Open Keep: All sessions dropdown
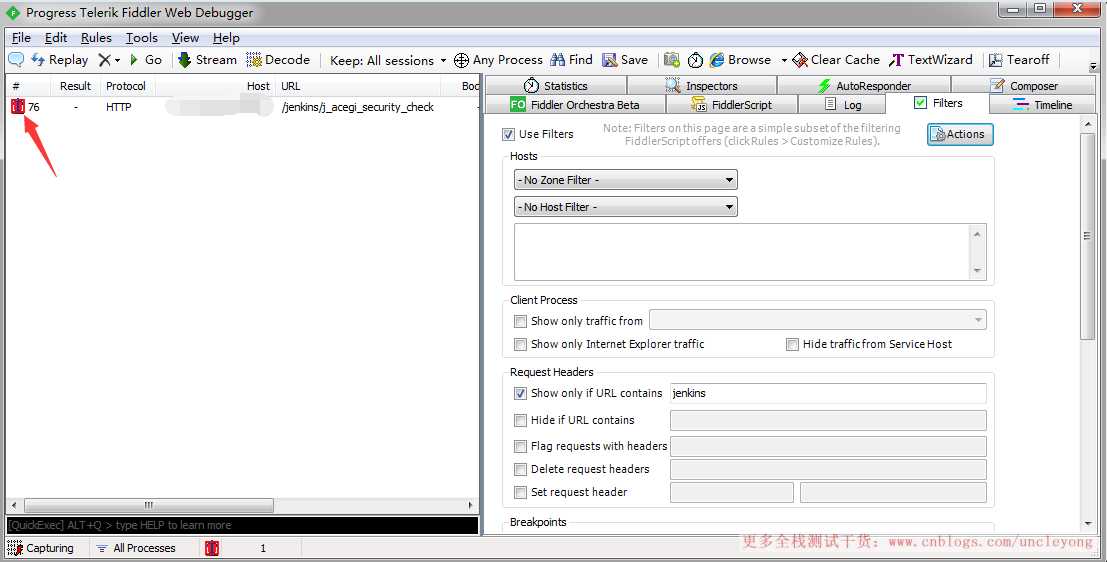The image size is (1107, 562). click(x=388, y=61)
